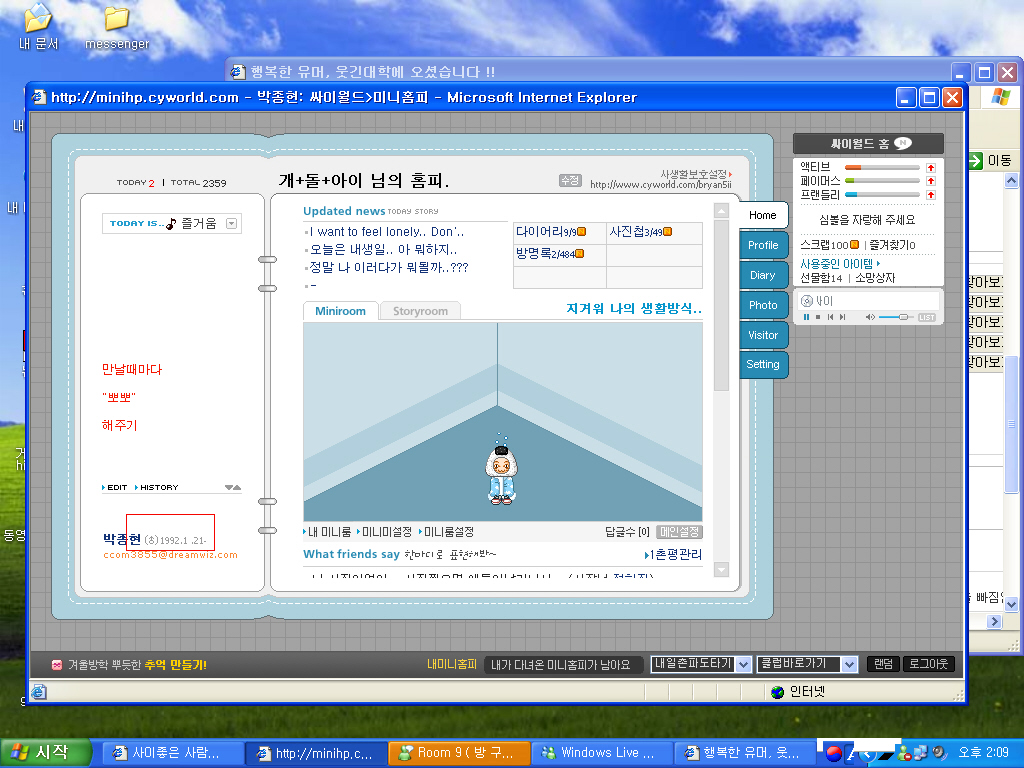This screenshot has width=1024, height=768.
Task: Switch to the Setting tab
Action: [x=763, y=364]
